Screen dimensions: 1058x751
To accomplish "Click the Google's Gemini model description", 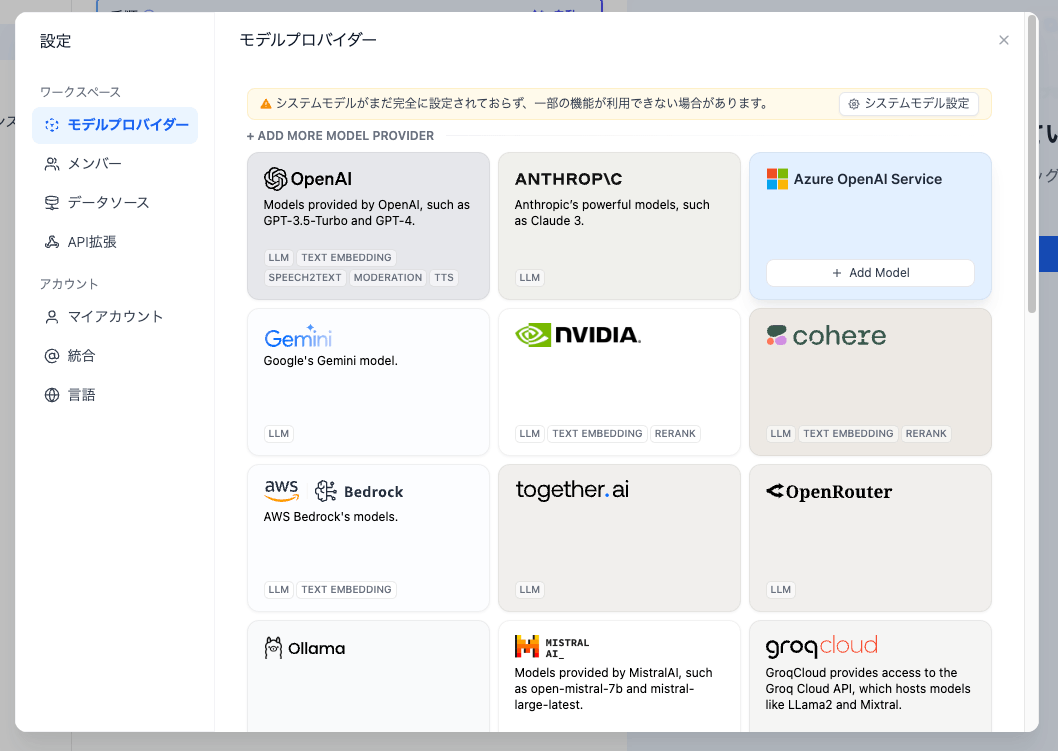I will [331, 361].
